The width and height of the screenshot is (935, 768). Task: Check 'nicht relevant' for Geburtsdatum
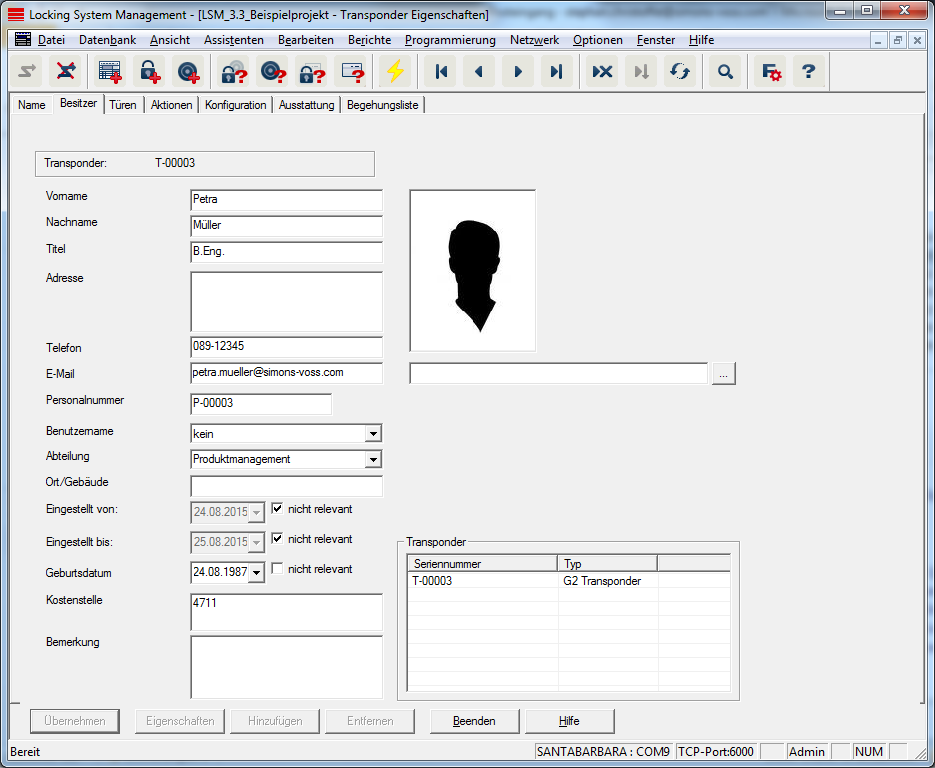277,569
